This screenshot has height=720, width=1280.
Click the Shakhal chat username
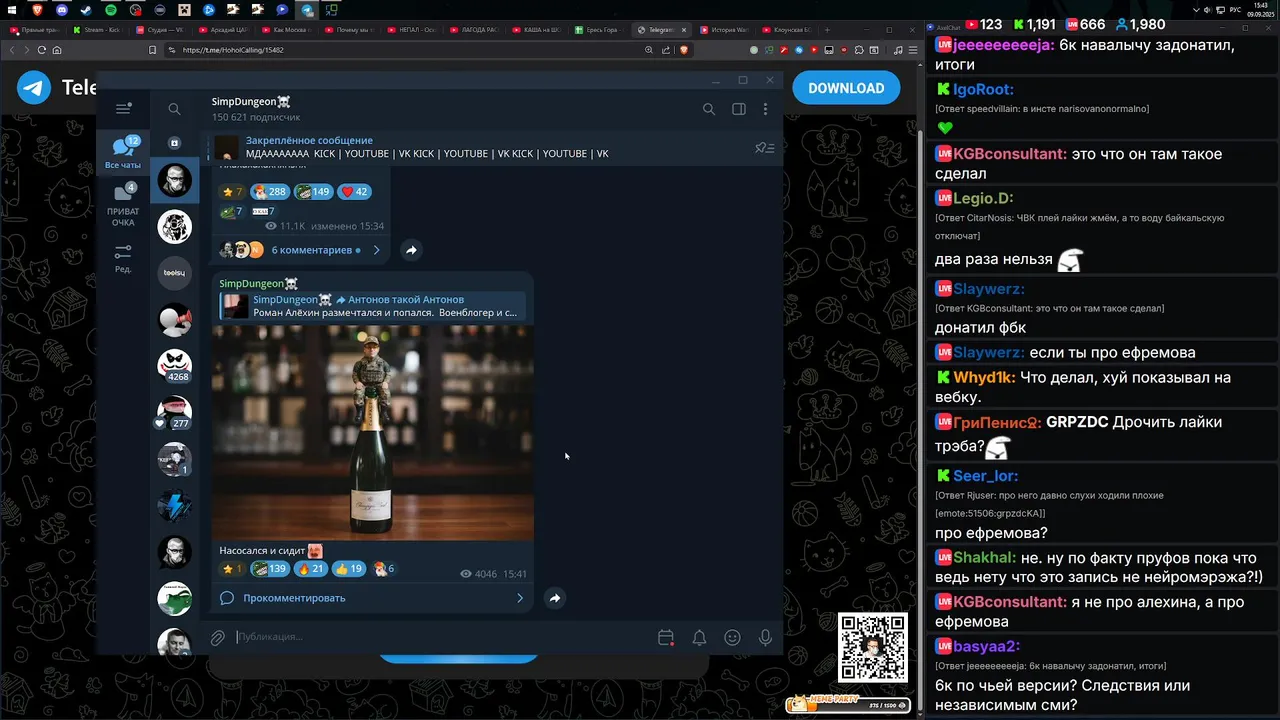click(x=985, y=558)
